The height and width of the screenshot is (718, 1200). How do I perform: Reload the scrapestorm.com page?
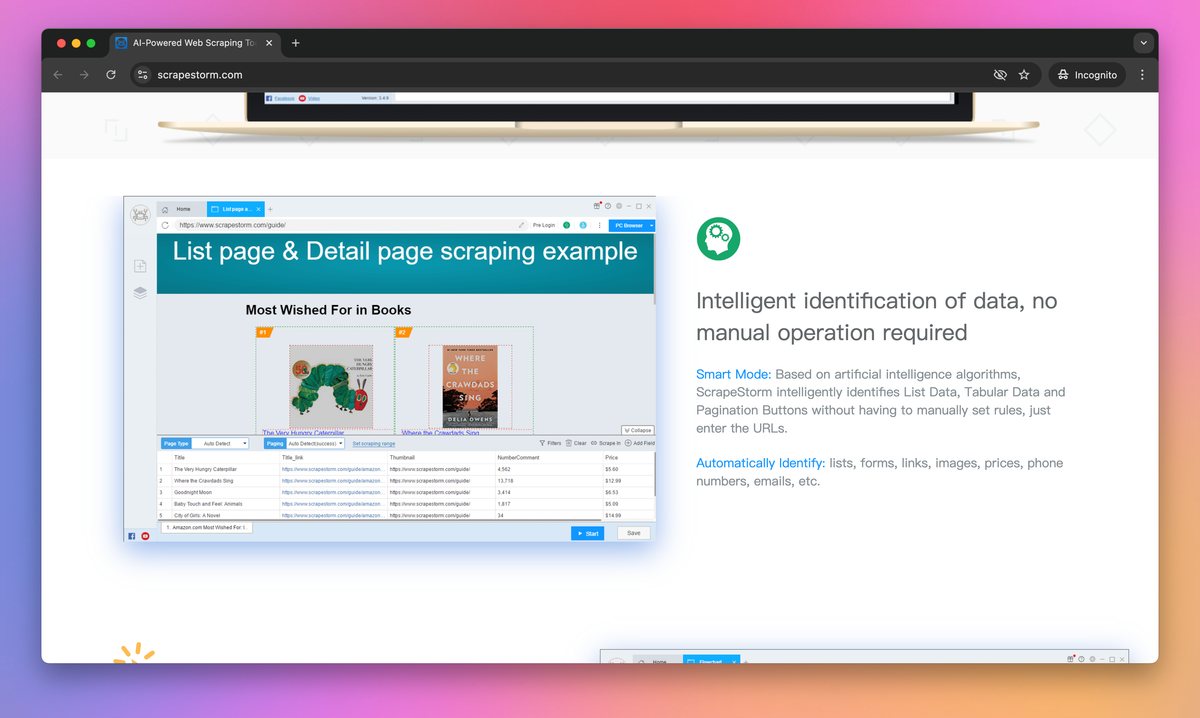[x=111, y=75]
